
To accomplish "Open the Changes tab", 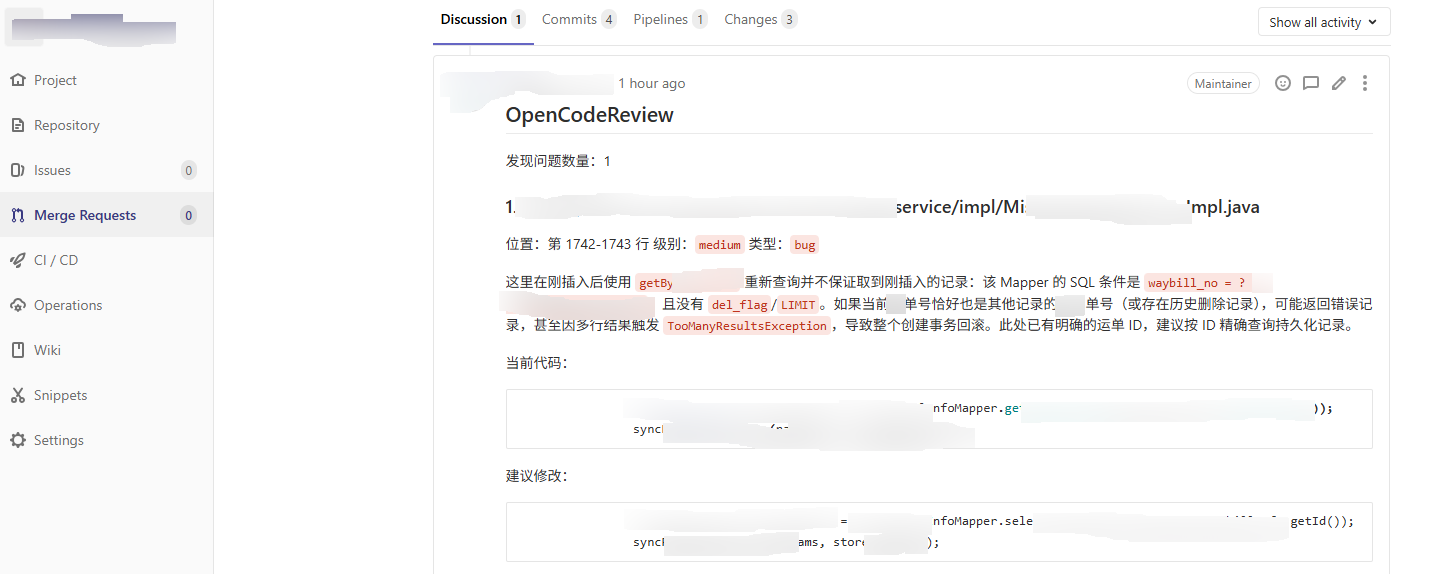I will coord(760,20).
